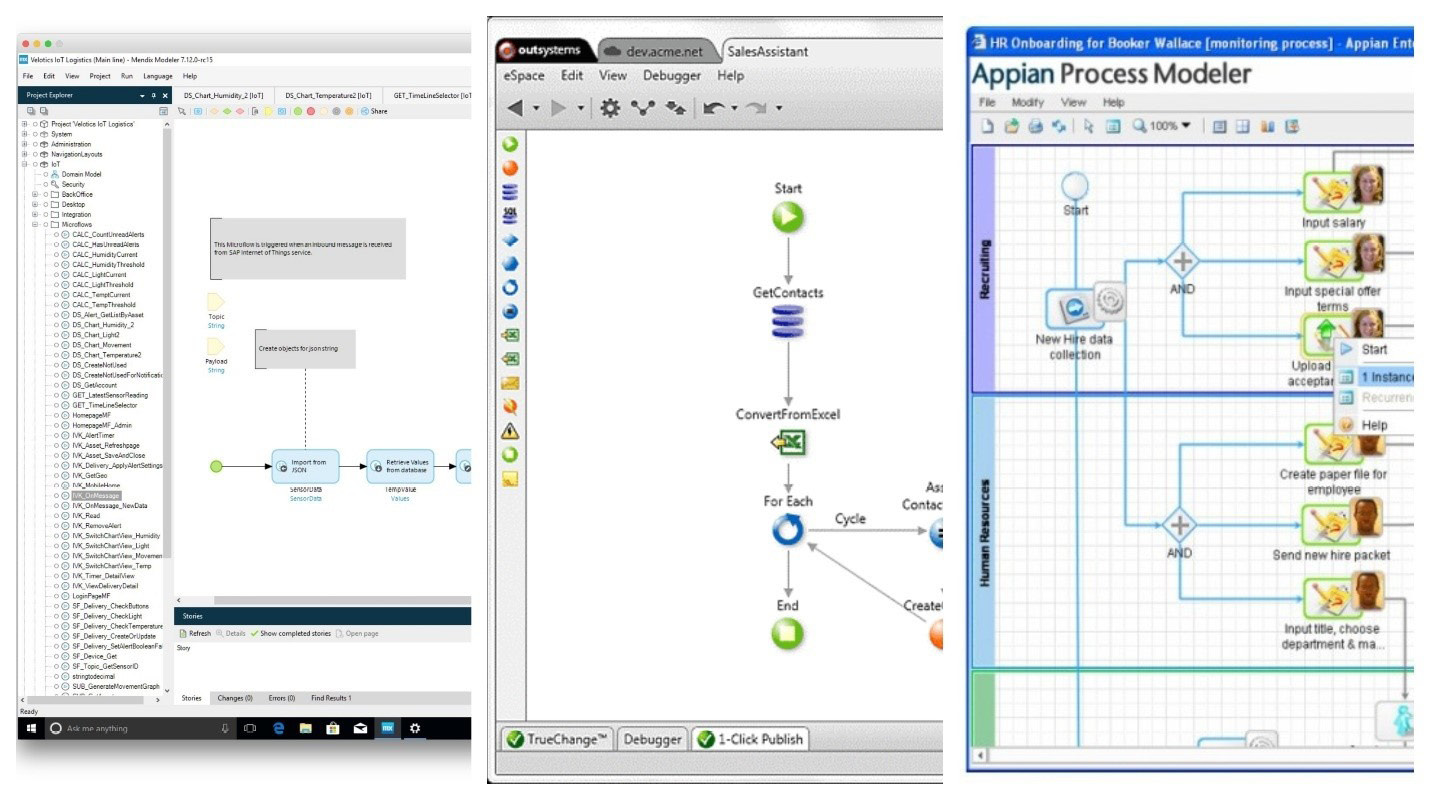Screen dimensions: 1430x800
Task: Select the warning triangle tool in OutSystems toolbox
Action: [510, 431]
